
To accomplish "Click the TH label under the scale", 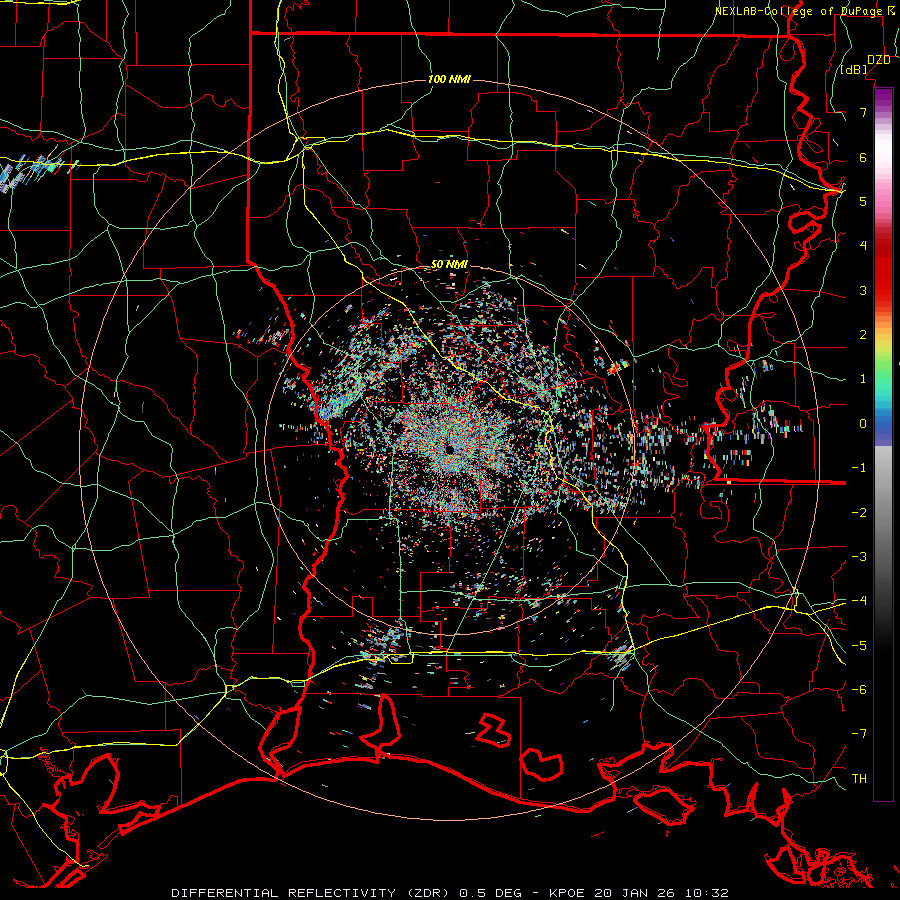I will pyautogui.click(x=859, y=779).
